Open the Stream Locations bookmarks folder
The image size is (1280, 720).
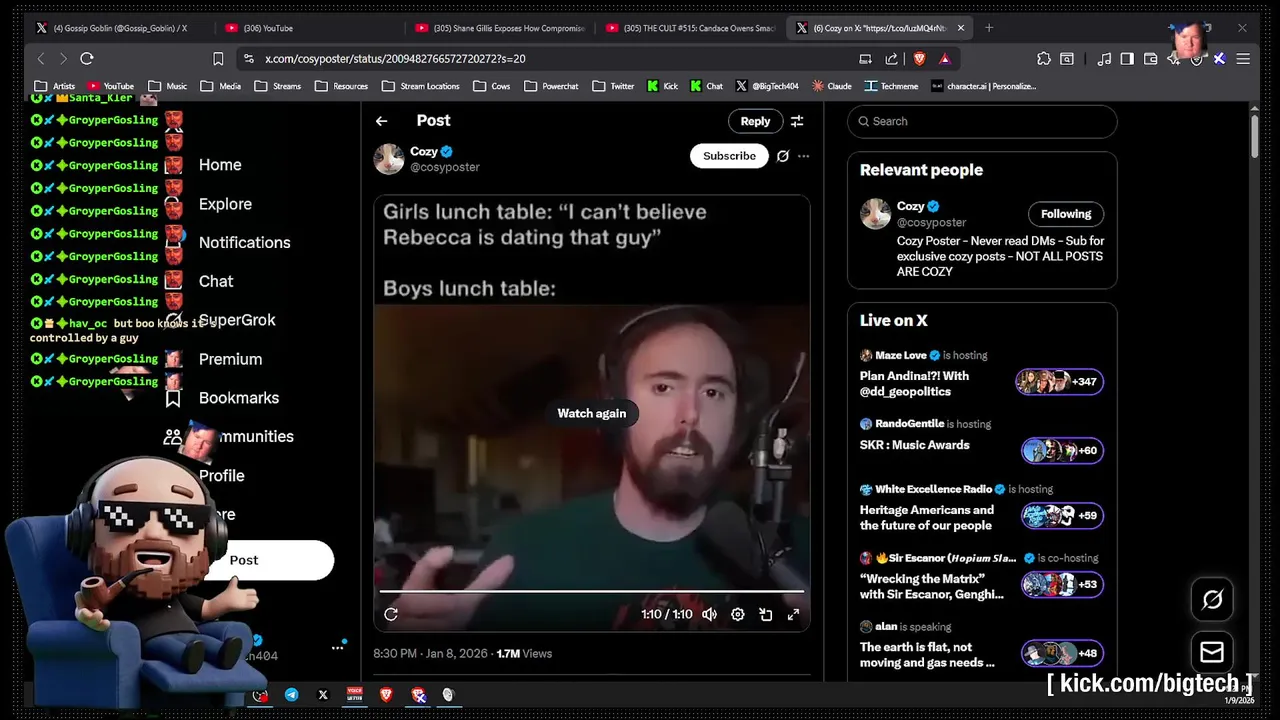pos(420,86)
